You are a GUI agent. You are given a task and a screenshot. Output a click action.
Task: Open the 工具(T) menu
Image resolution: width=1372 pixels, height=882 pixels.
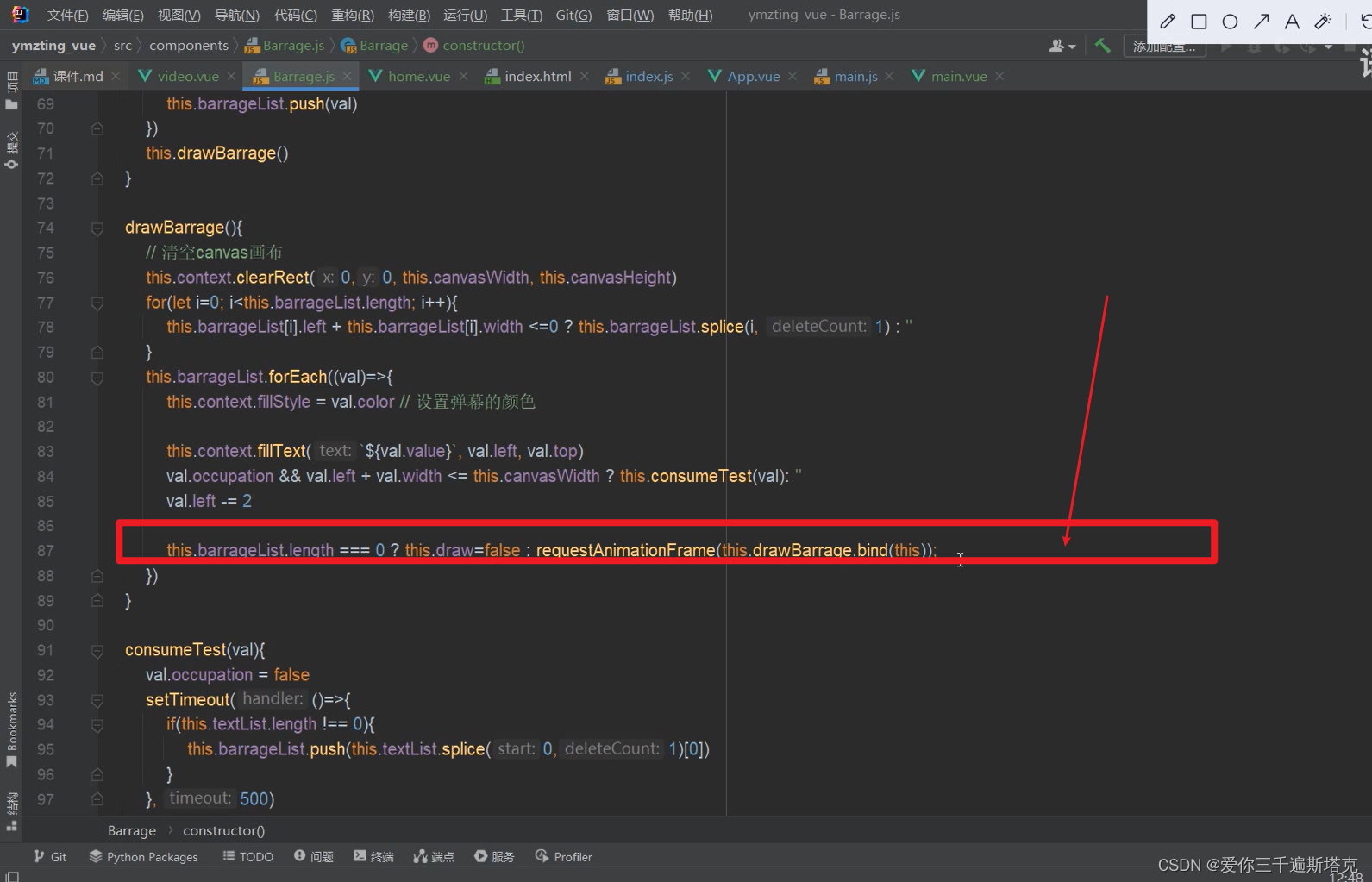[x=521, y=15]
